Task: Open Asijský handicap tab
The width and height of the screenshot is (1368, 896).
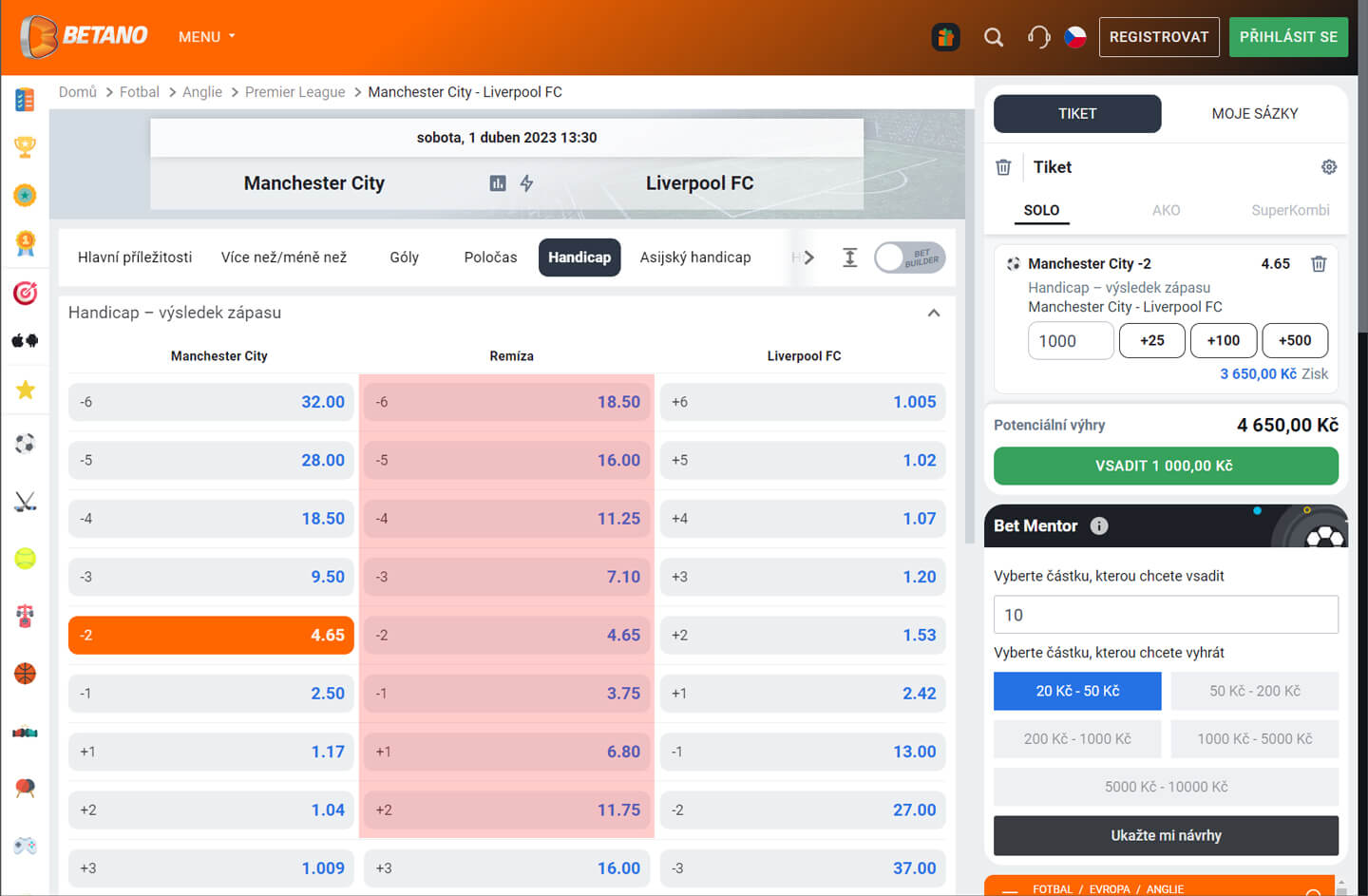Action: tap(695, 257)
